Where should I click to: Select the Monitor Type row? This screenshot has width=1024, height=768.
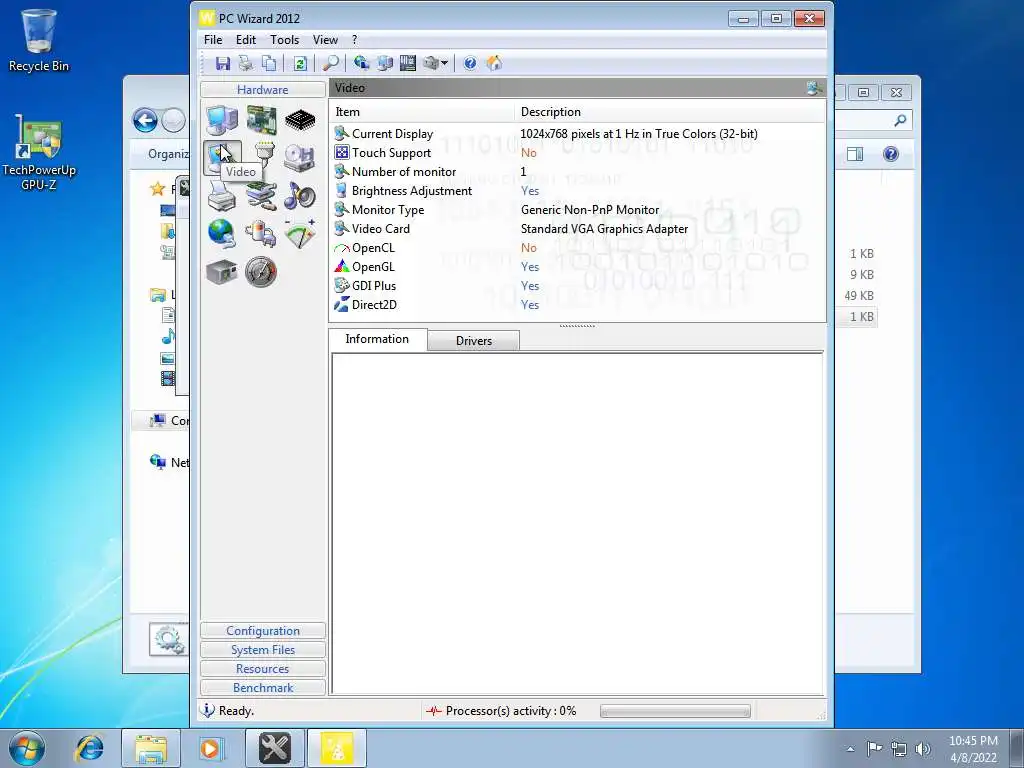(x=577, y=210)
